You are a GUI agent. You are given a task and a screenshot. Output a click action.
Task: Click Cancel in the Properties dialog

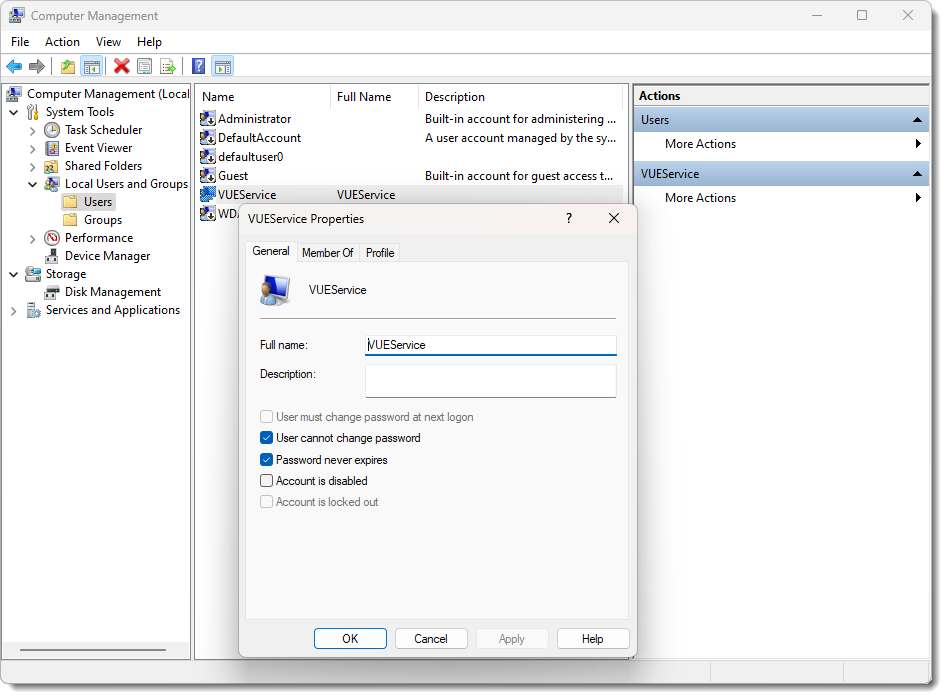(x=431, y=639)
